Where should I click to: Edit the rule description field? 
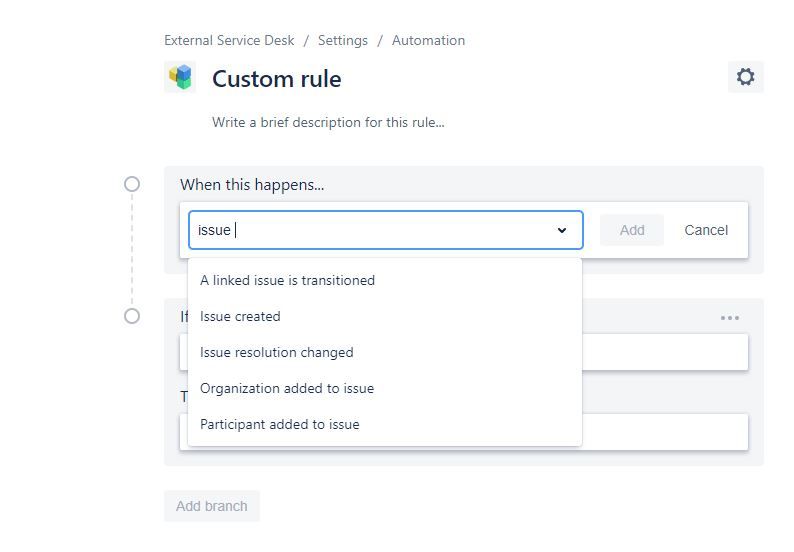pyautogui.click(x=328, y=123)
